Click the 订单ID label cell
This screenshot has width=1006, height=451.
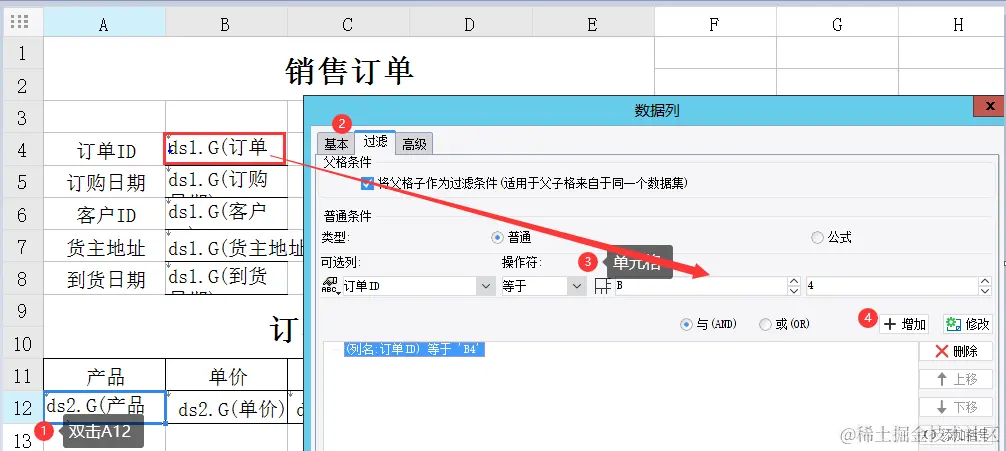(x=105, y=149)
